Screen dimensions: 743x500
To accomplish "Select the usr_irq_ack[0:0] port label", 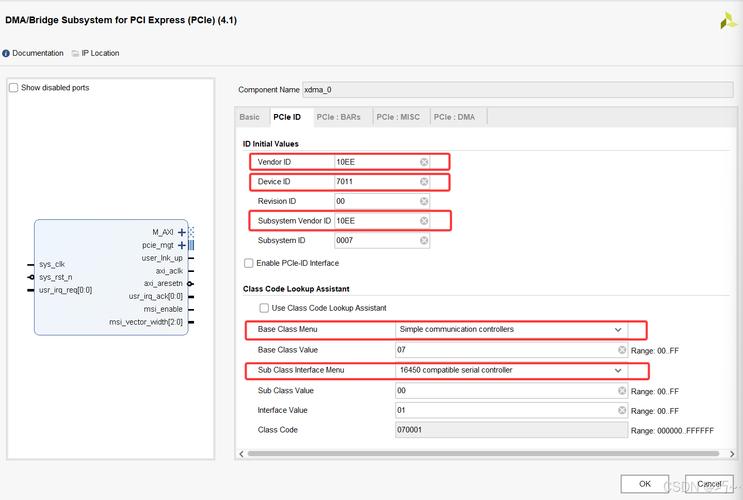I will point(156,296).
